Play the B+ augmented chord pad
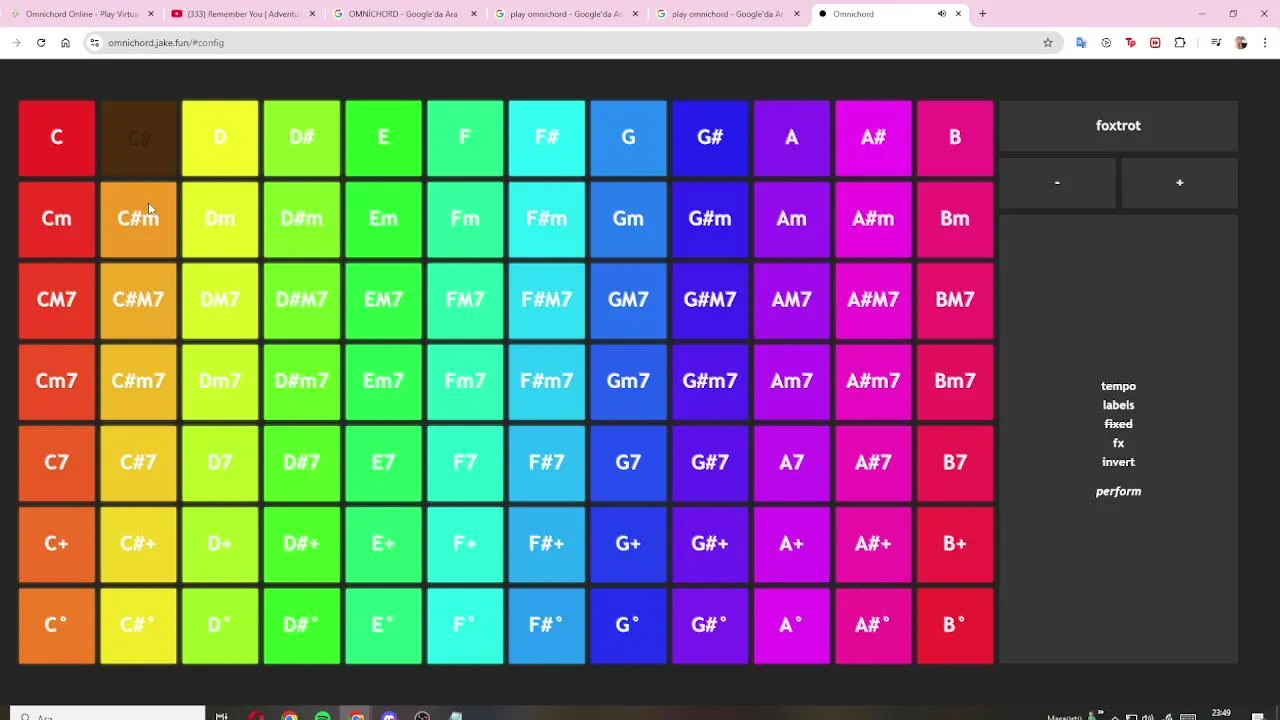 [955, 543]
